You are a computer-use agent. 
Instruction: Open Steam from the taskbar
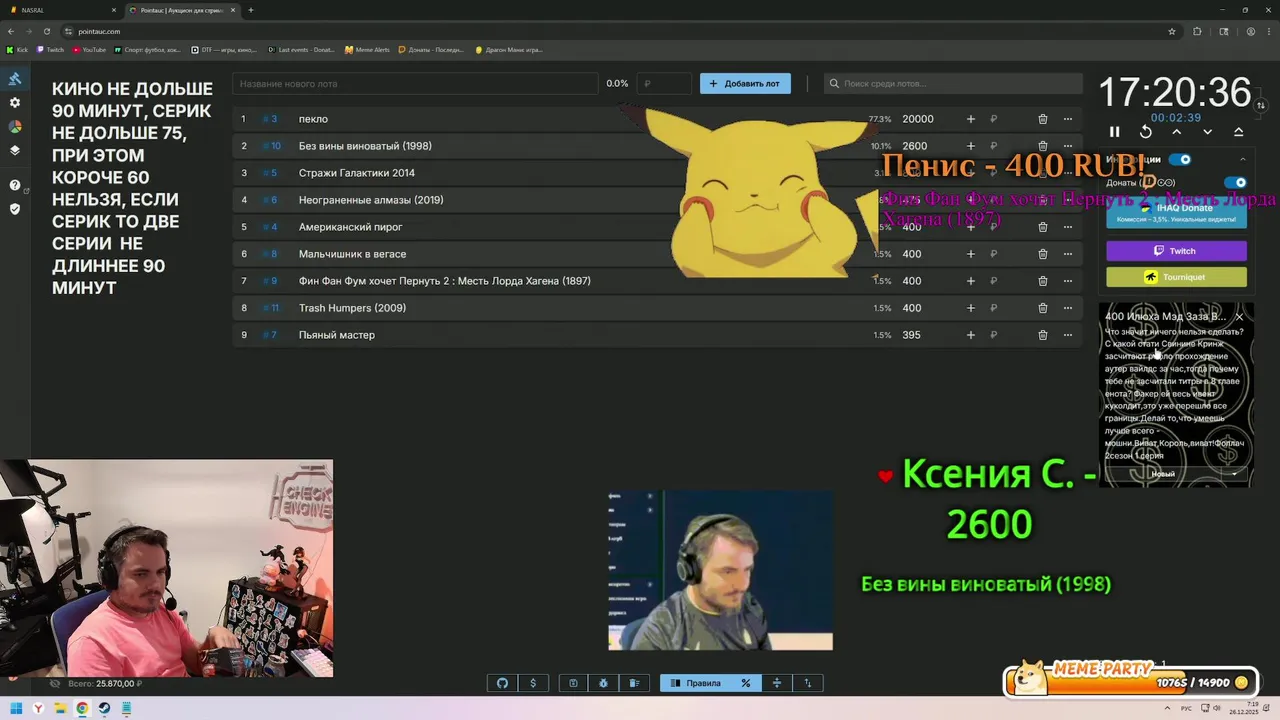[x=104, y=709]
